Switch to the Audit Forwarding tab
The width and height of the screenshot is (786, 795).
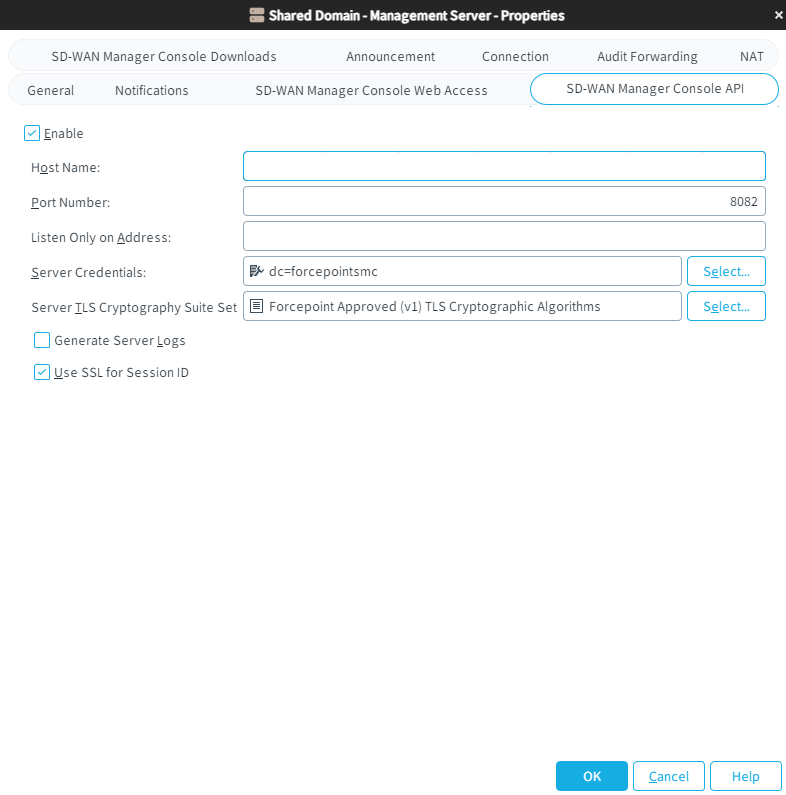(647, 56)
